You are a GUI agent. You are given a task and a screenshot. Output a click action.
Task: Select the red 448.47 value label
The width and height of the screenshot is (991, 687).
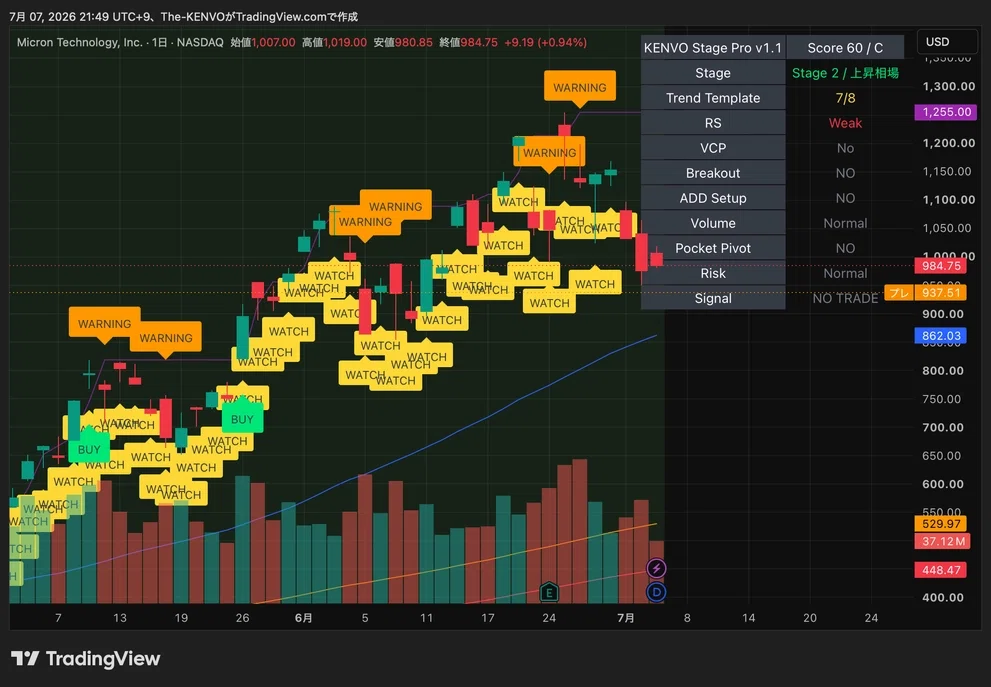click(941, 570)
